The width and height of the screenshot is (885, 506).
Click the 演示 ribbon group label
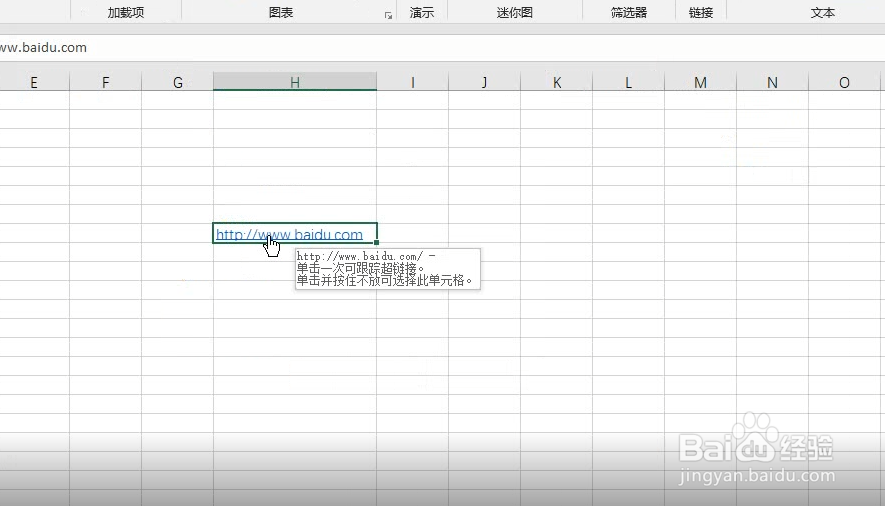[x=422, y=12]
